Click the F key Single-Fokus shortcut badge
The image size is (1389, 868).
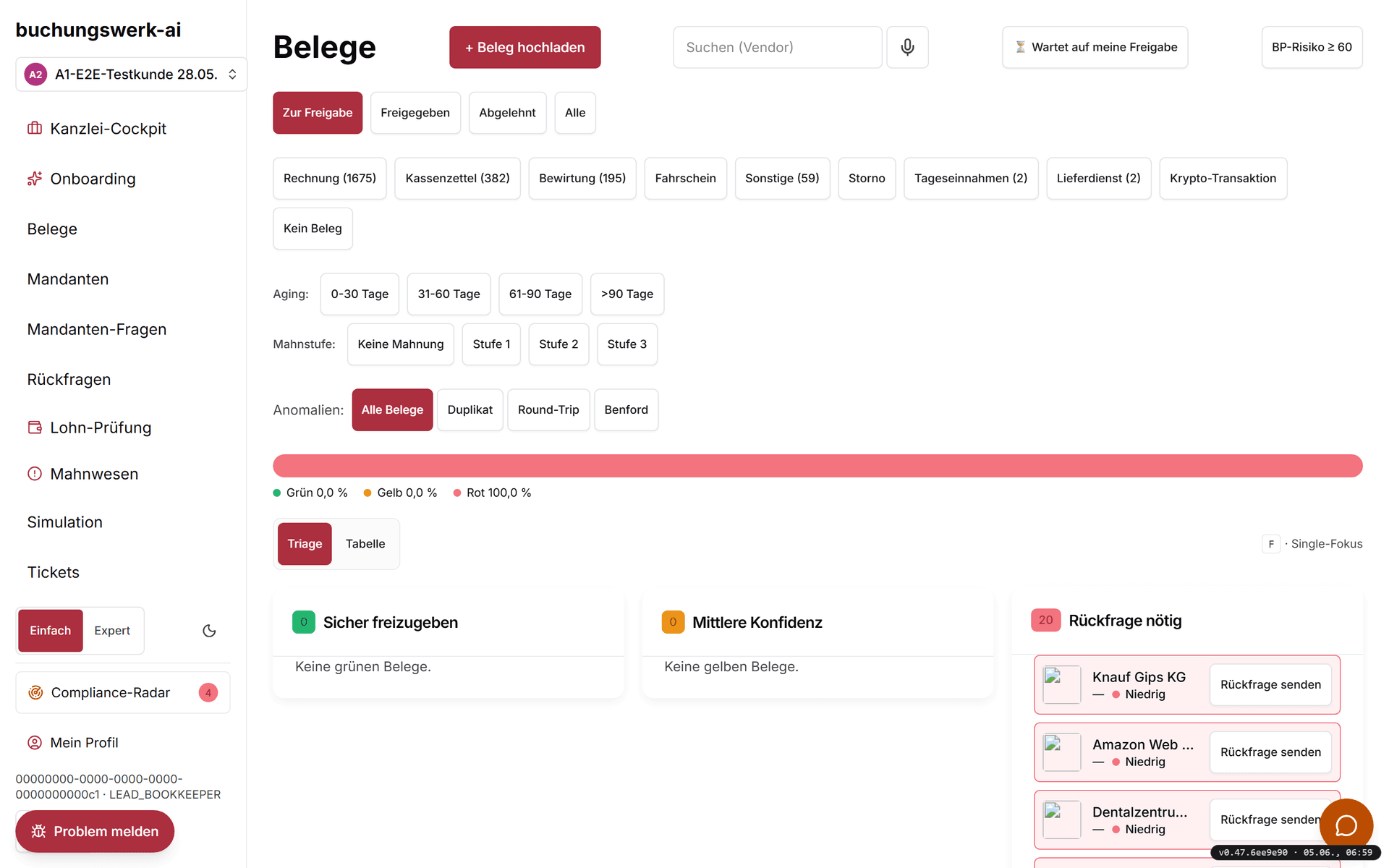1271,544
